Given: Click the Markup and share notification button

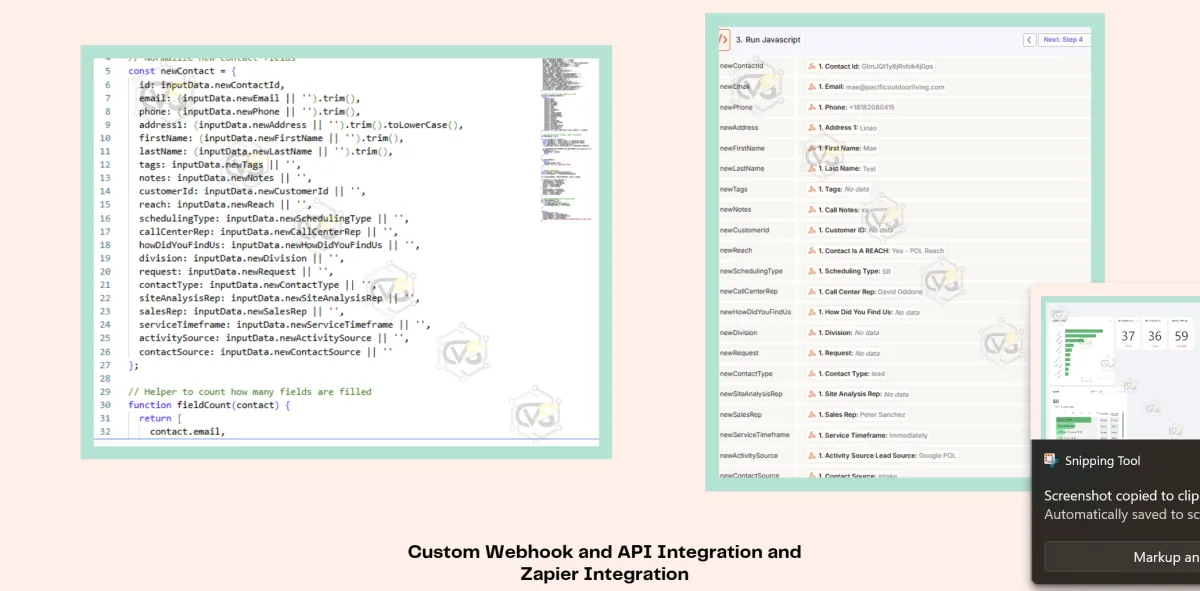Looking at the screenshot, I should point(1122,557).
